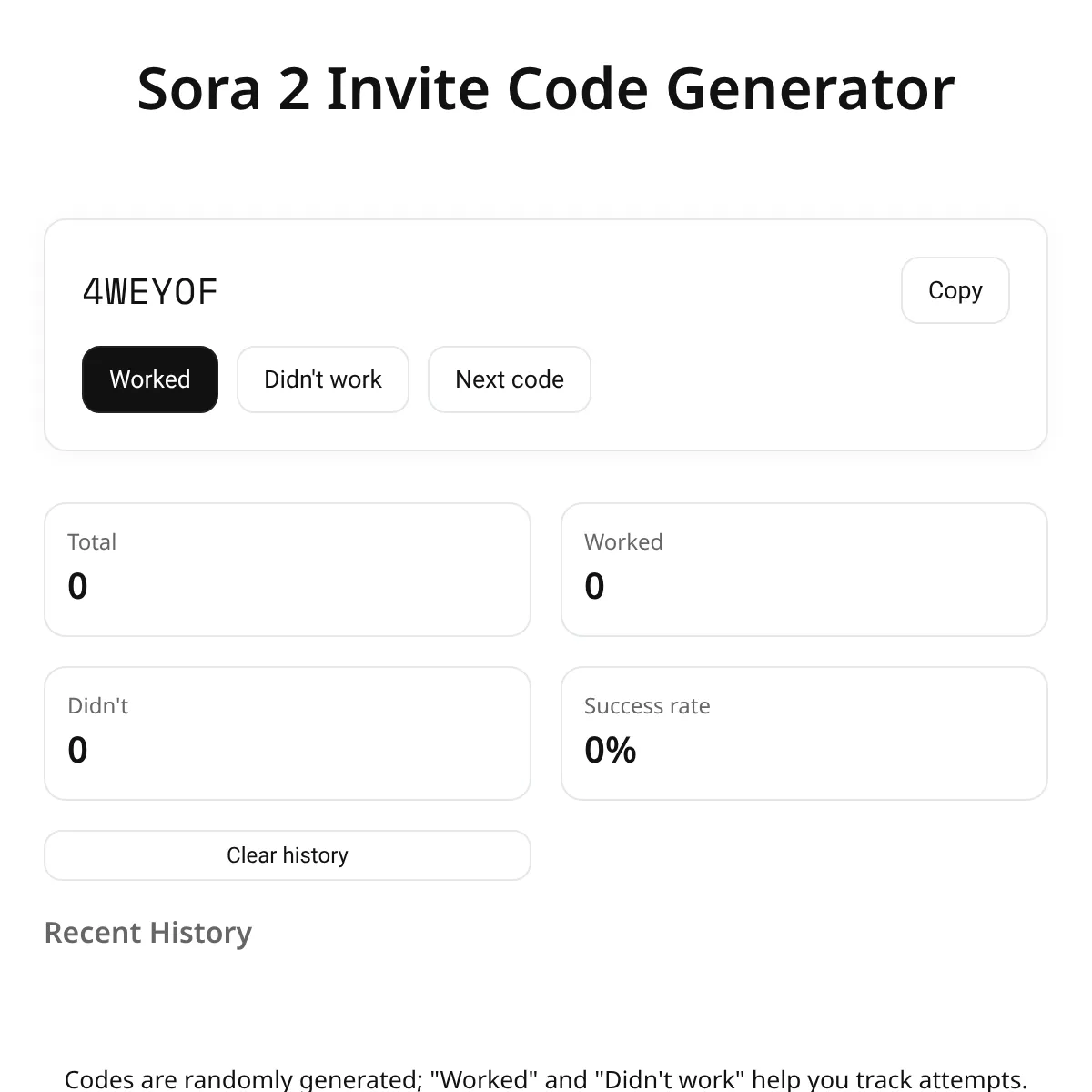
Task: Click the Success rate label
Action: 647,705
